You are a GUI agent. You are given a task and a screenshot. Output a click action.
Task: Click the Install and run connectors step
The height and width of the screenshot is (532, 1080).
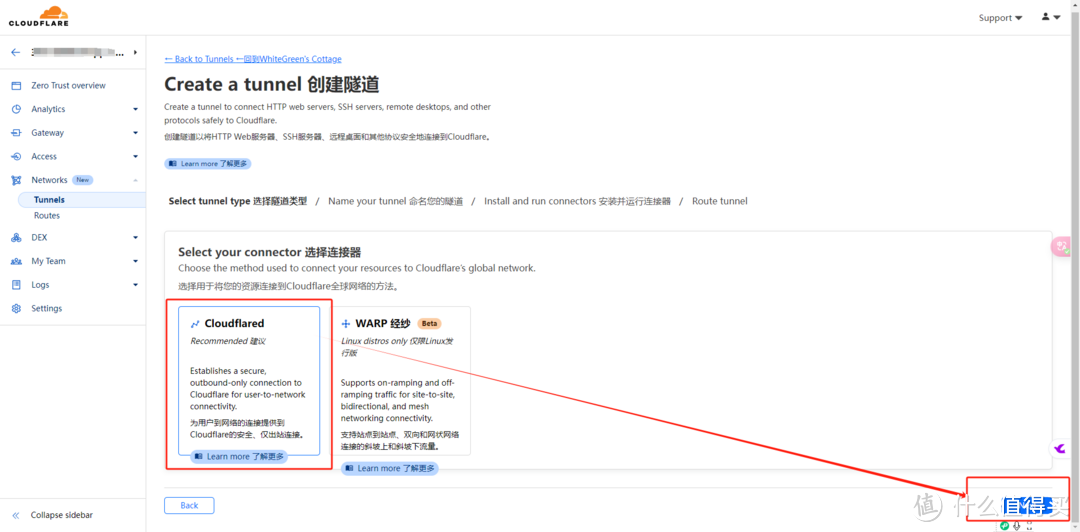tap(577, 201)
